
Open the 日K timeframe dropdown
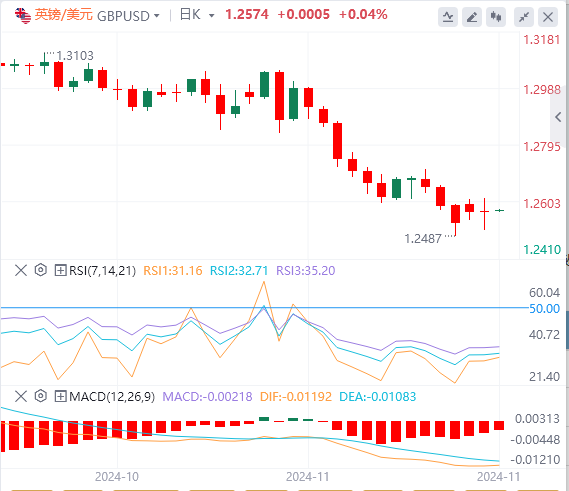212,16
